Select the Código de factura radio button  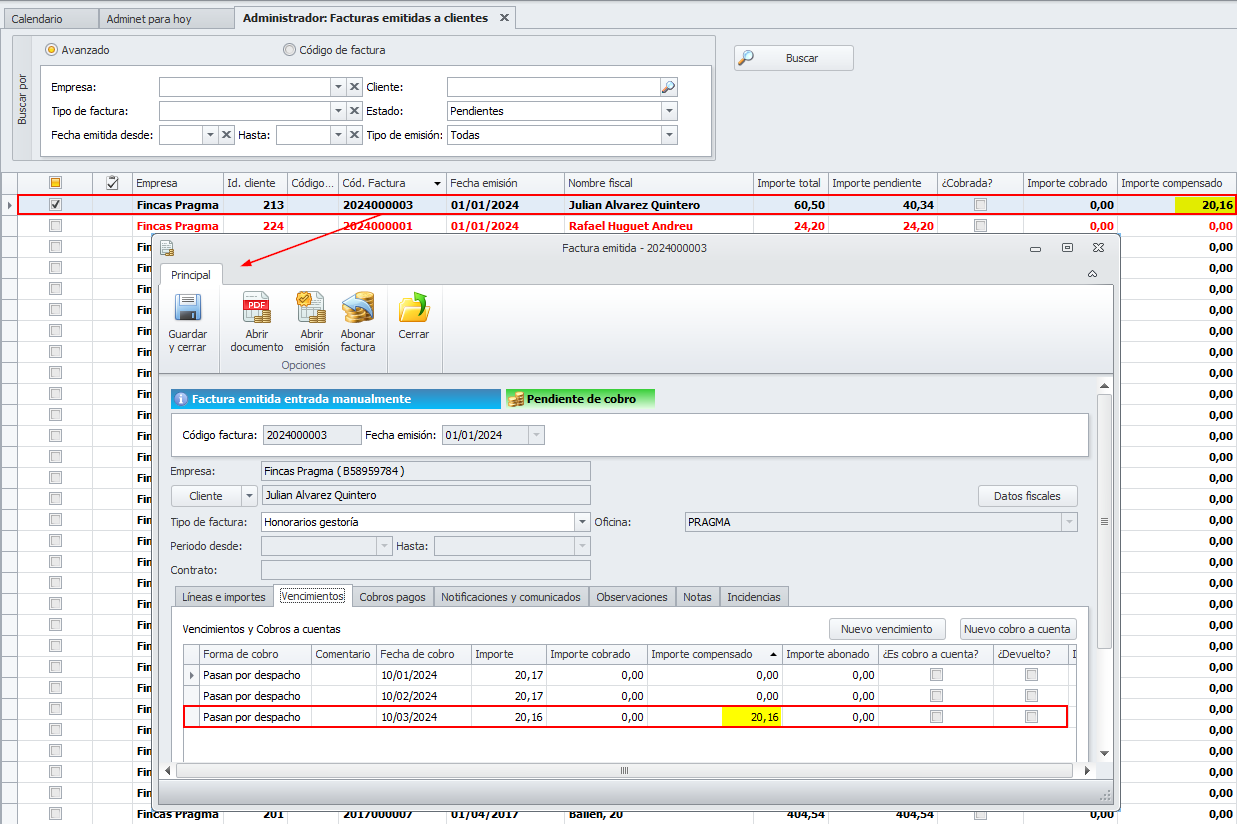(290, 50)
